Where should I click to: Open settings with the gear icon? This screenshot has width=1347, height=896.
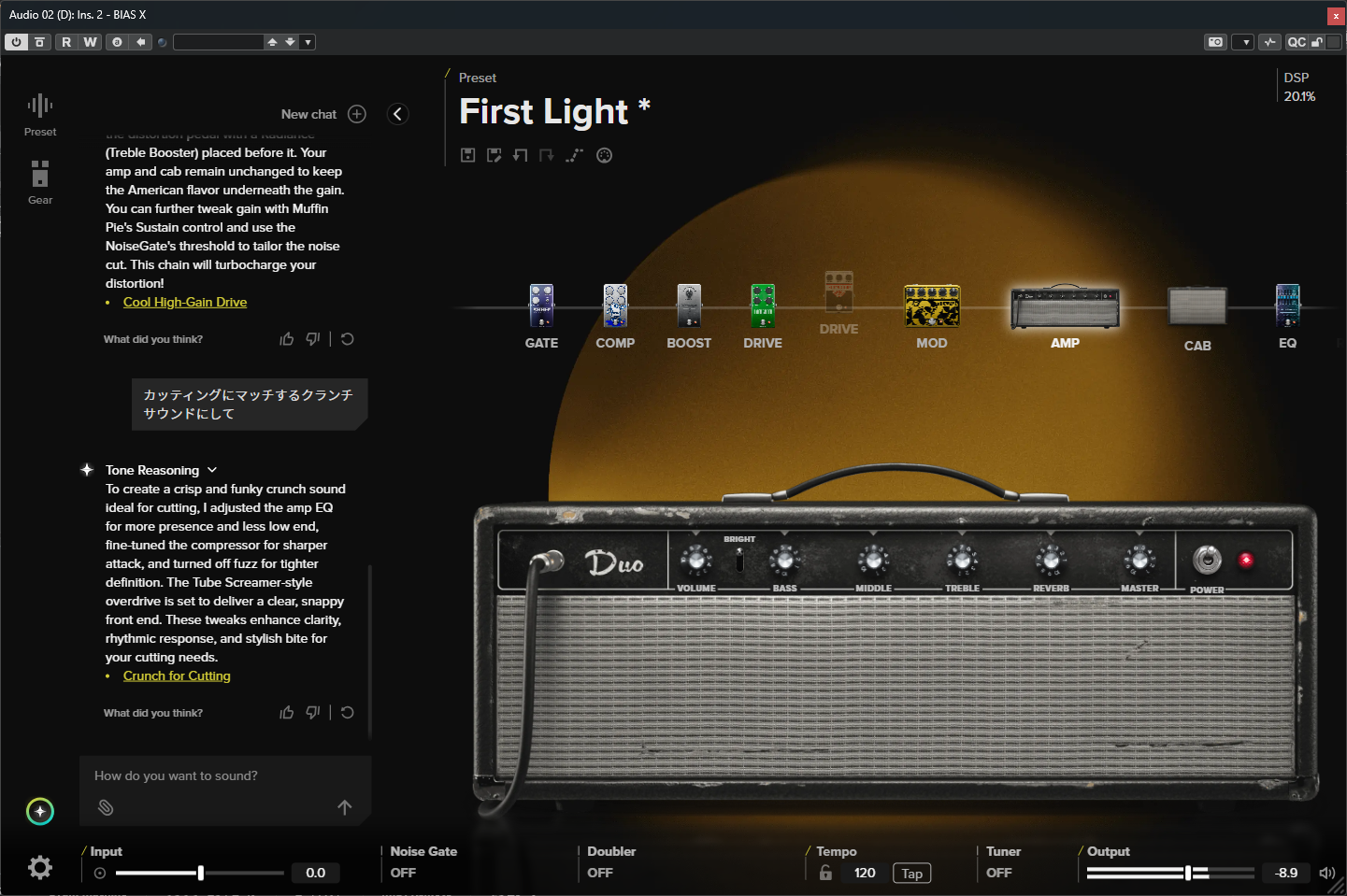(40, 868)
